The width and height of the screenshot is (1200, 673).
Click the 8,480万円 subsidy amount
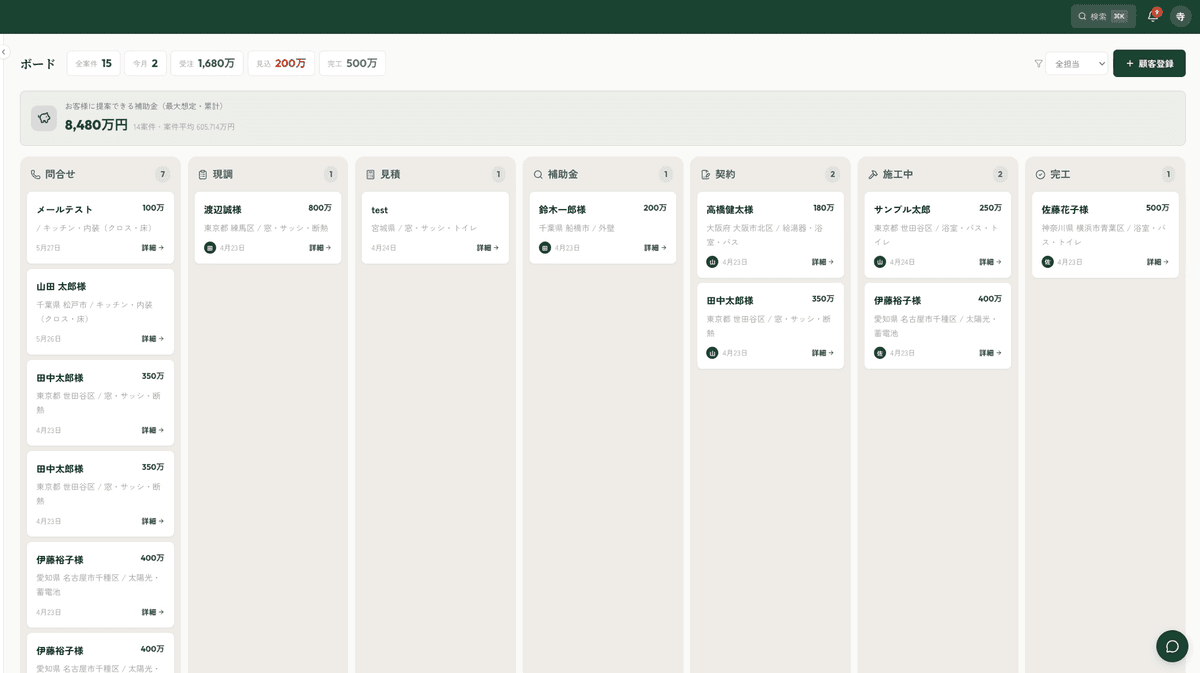click(96, 125)
